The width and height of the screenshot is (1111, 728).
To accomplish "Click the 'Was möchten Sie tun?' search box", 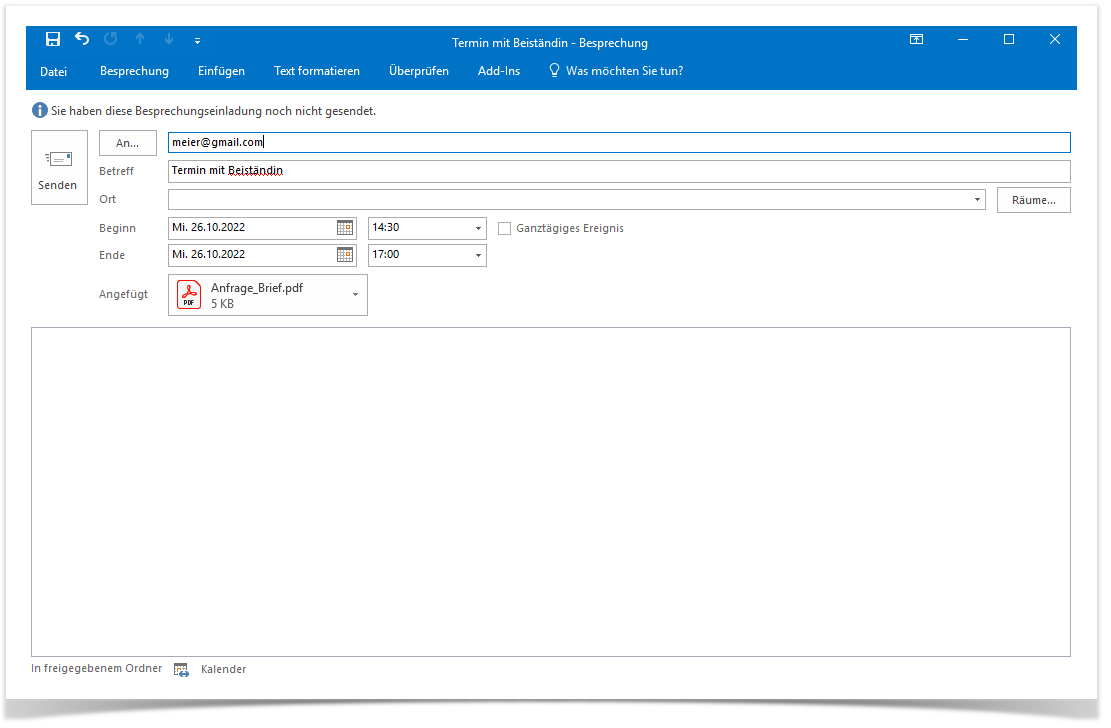I will (x=624, y=71).
